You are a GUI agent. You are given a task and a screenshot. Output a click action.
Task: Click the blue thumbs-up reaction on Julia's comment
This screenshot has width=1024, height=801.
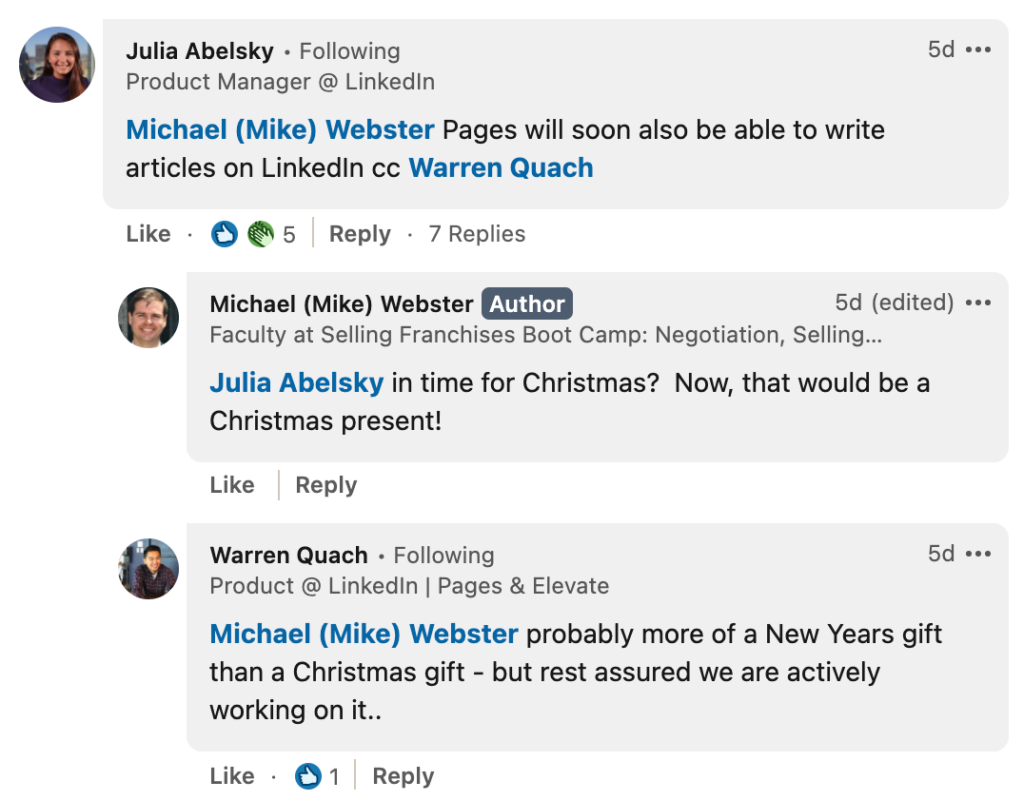(x=224, y=234)
